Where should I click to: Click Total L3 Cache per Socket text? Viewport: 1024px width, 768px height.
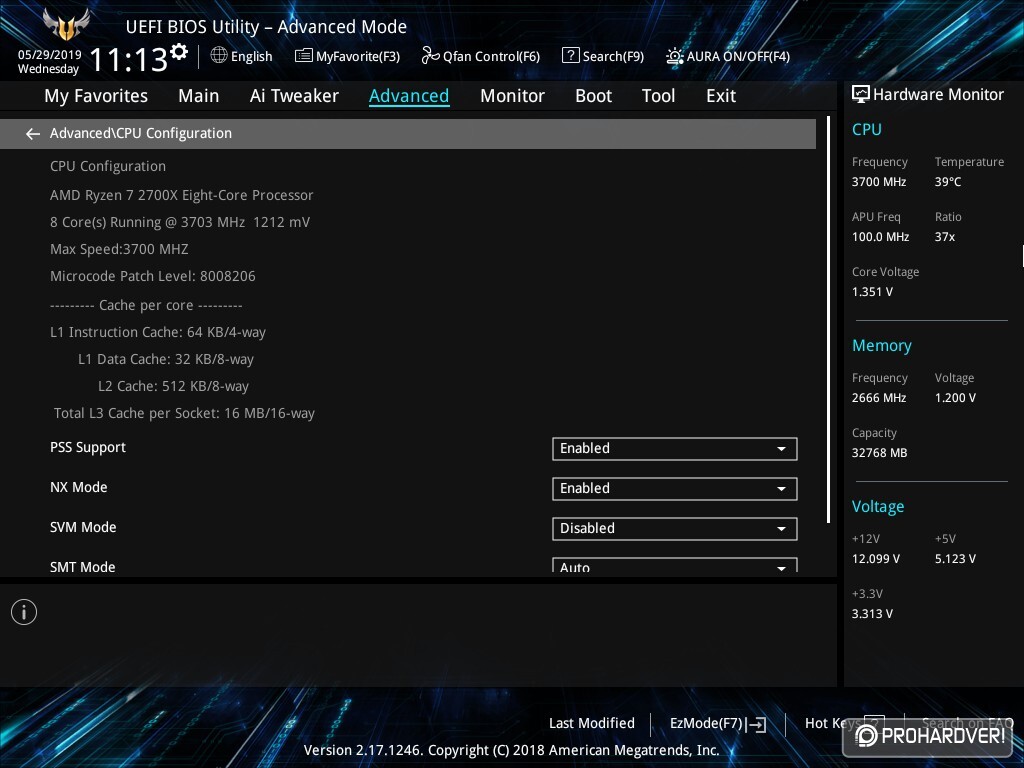(184, 413)
